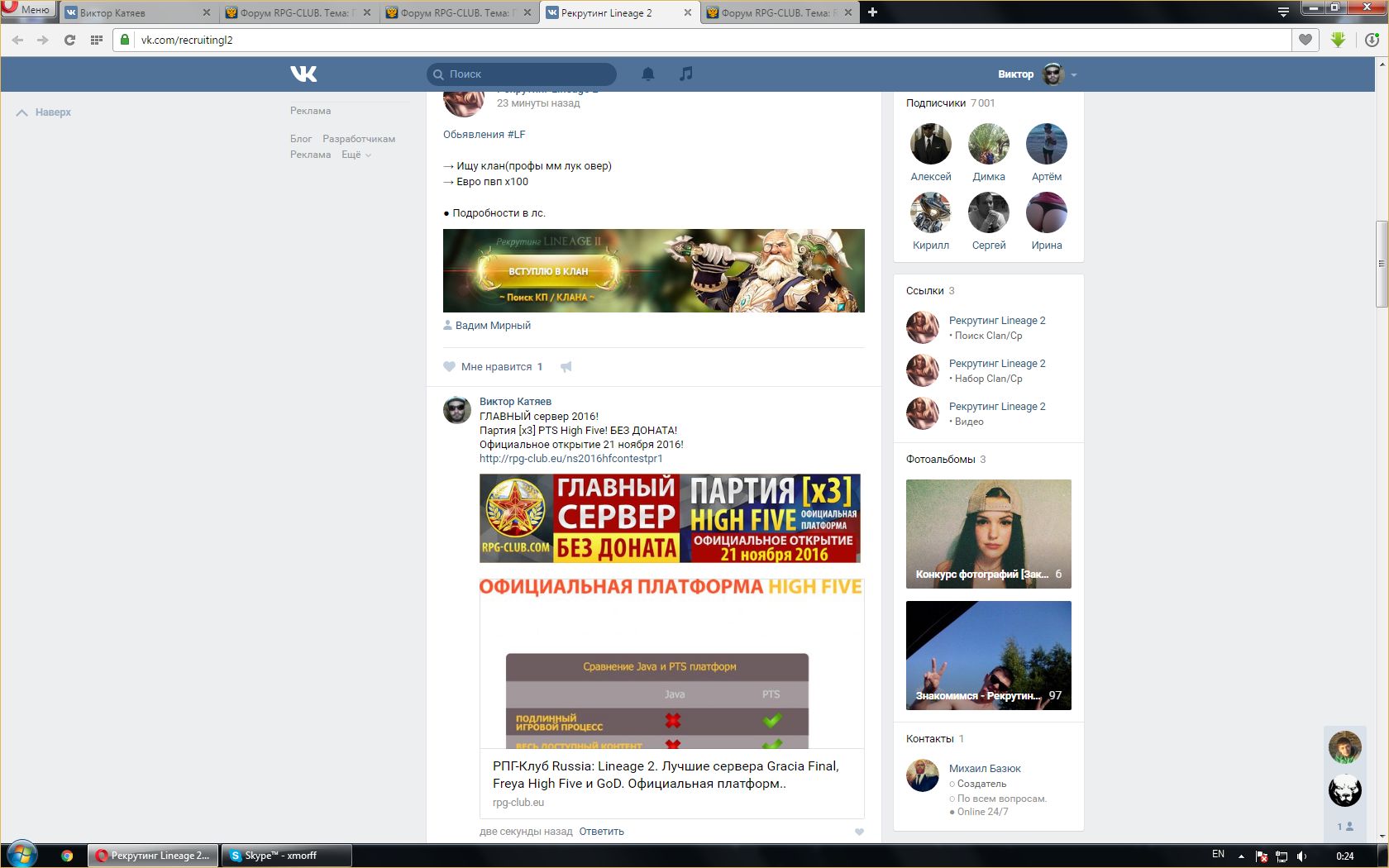The height and width of the screenshot is (868, 1389).
Task: Open subscriber Ирина avatar
Action: 1047,212
